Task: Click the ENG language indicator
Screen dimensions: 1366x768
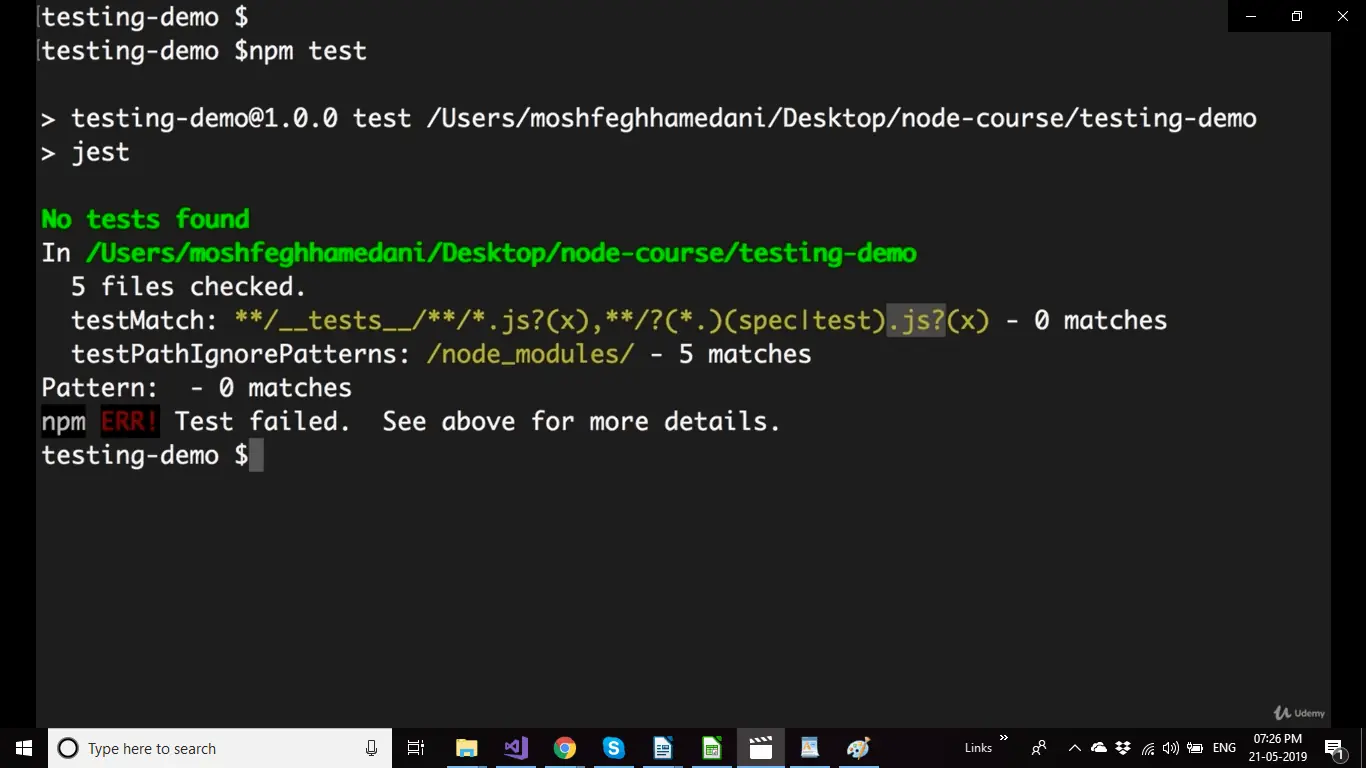Action: [1224, 748]
